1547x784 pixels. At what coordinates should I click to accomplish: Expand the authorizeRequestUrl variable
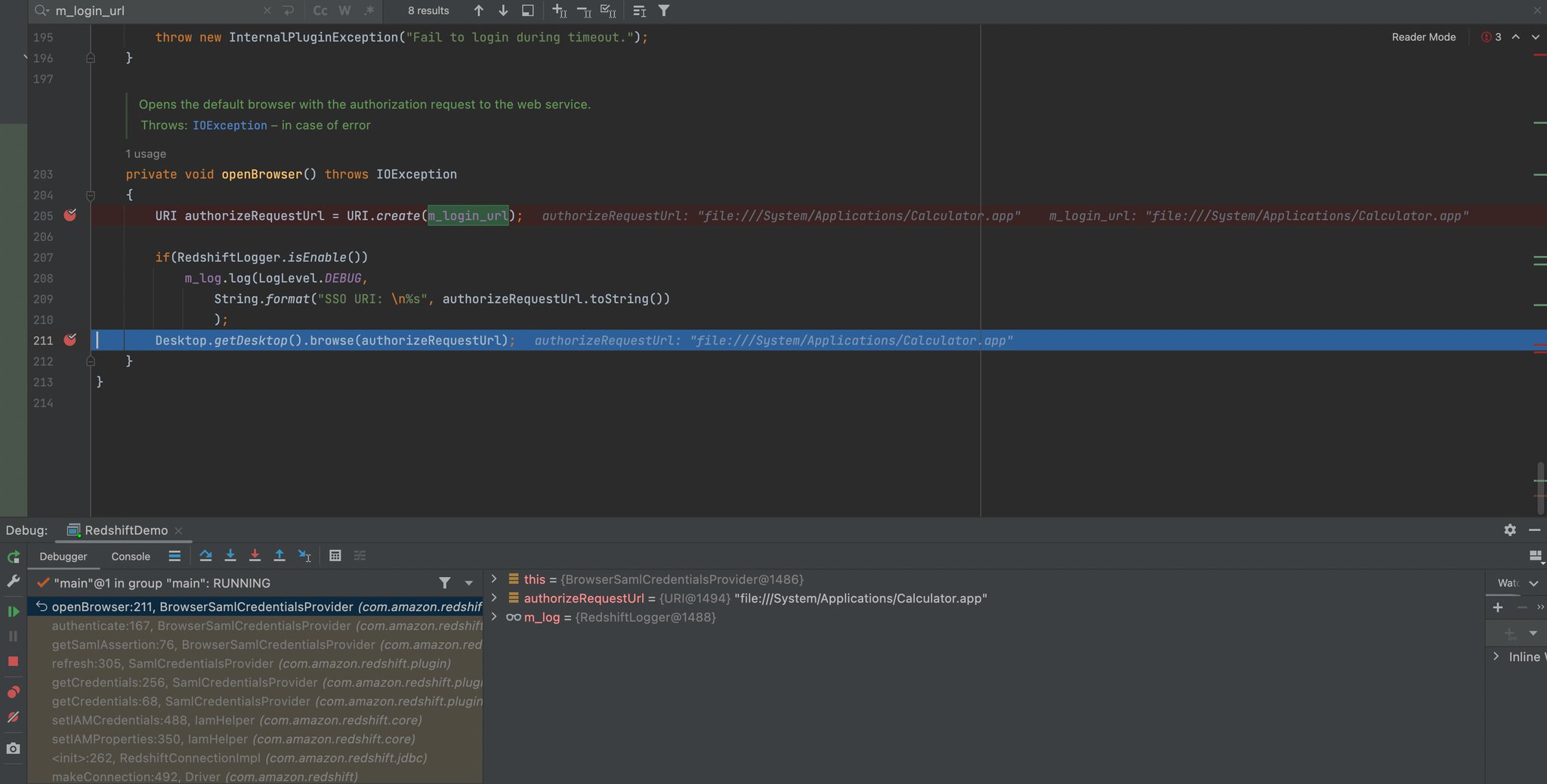(493, 597)
